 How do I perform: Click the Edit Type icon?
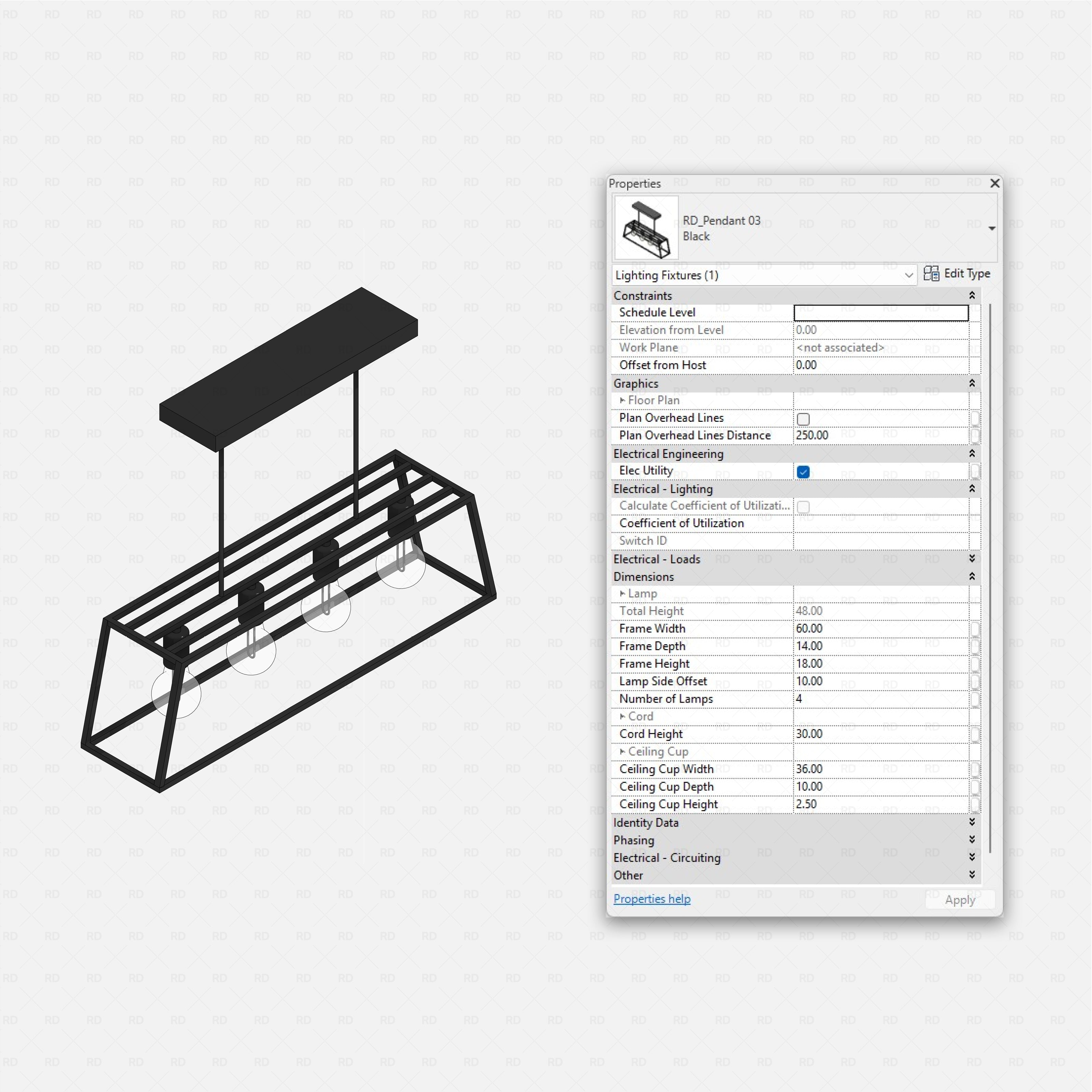tap(931, 274)
